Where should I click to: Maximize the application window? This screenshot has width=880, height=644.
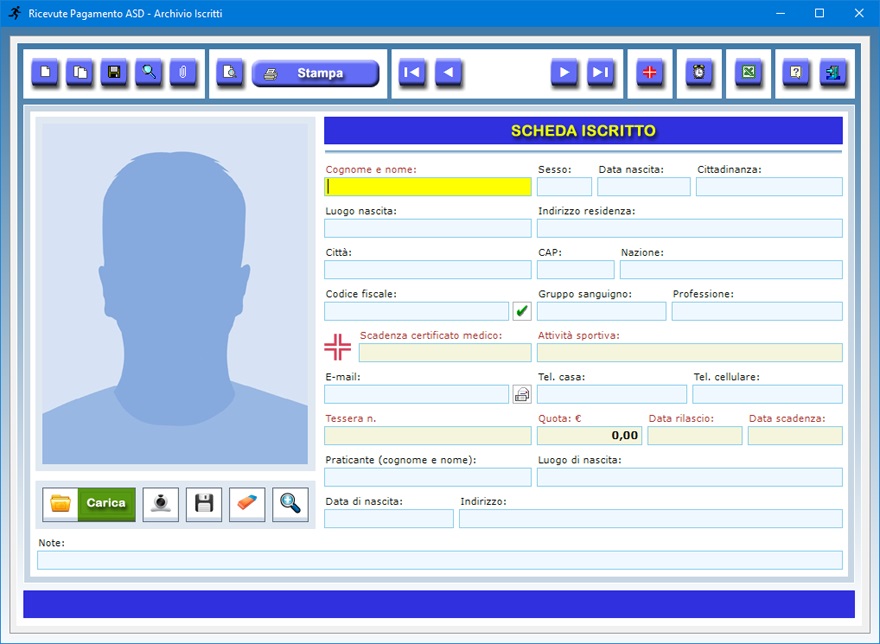(x=819, y=13)
